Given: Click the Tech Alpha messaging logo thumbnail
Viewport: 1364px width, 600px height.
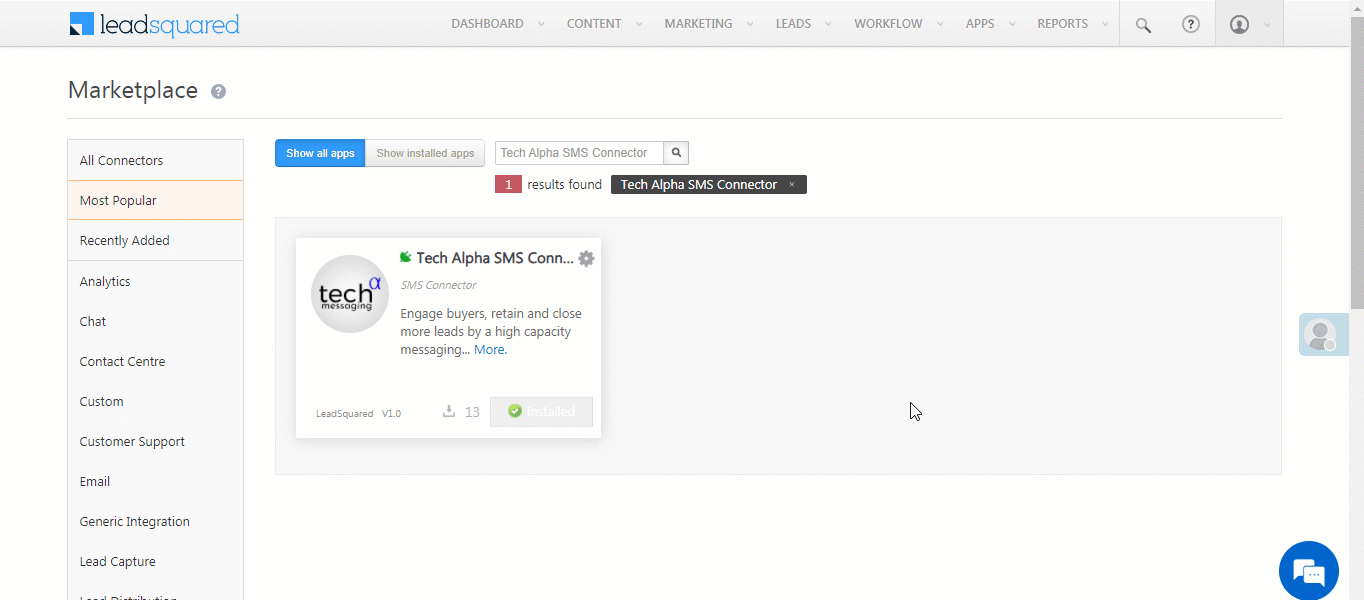Looking at the screenshot, I should 349,294.
